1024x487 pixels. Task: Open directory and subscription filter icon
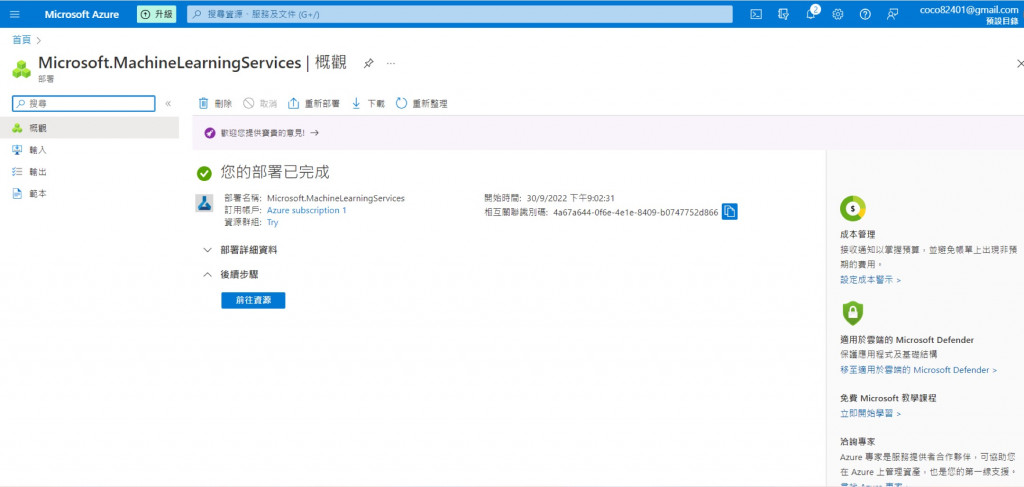click(x=784, y=14)
